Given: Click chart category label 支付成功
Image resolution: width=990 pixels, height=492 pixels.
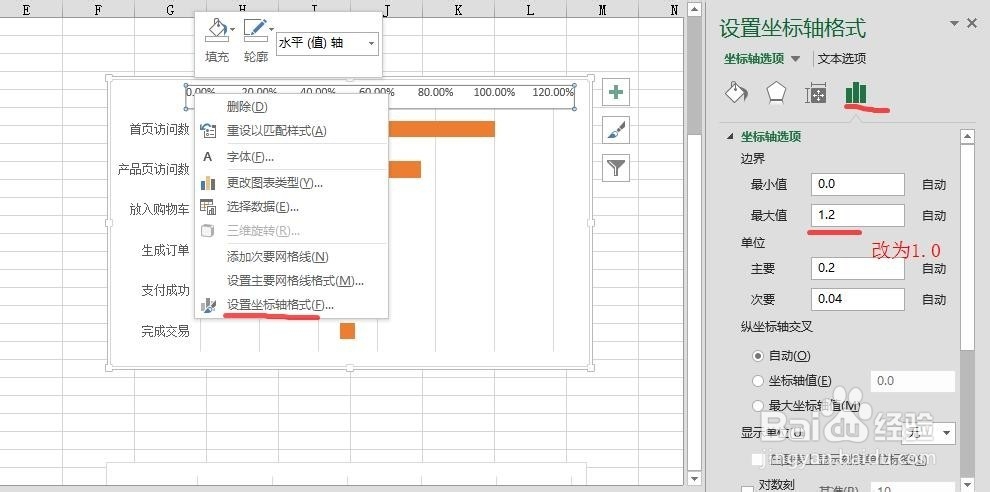Looking at the screenshot, I should click(x=165, y=291).
